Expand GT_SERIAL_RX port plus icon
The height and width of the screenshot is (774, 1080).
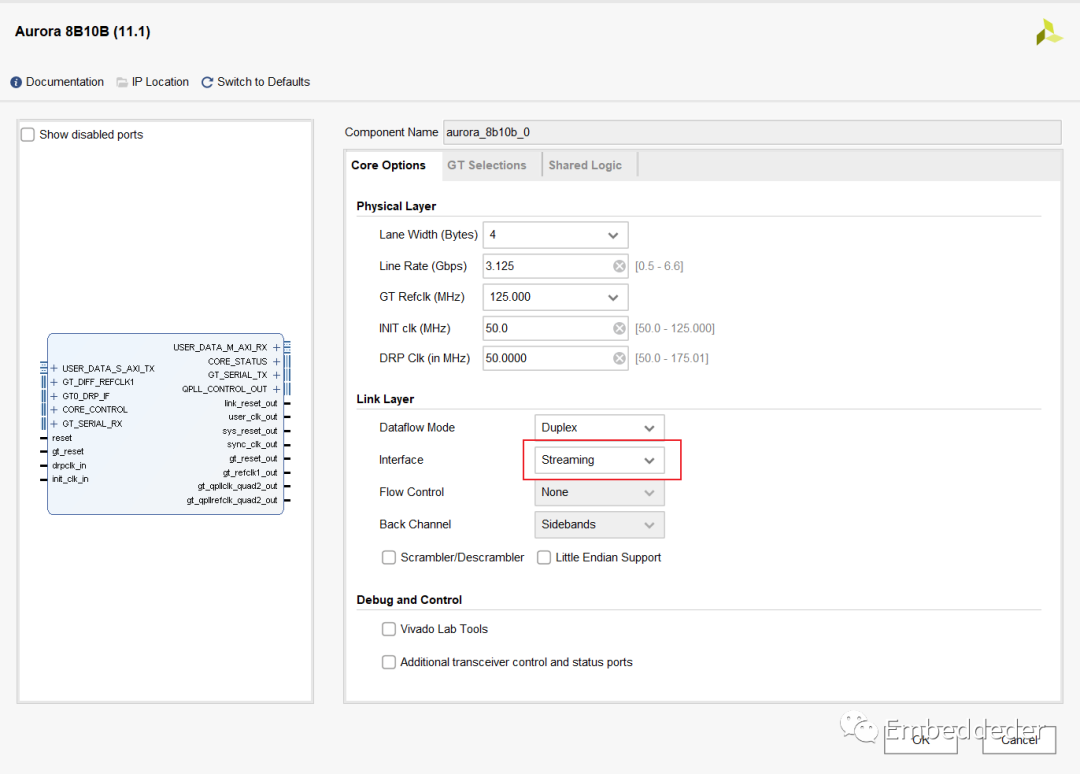point(54,423)
